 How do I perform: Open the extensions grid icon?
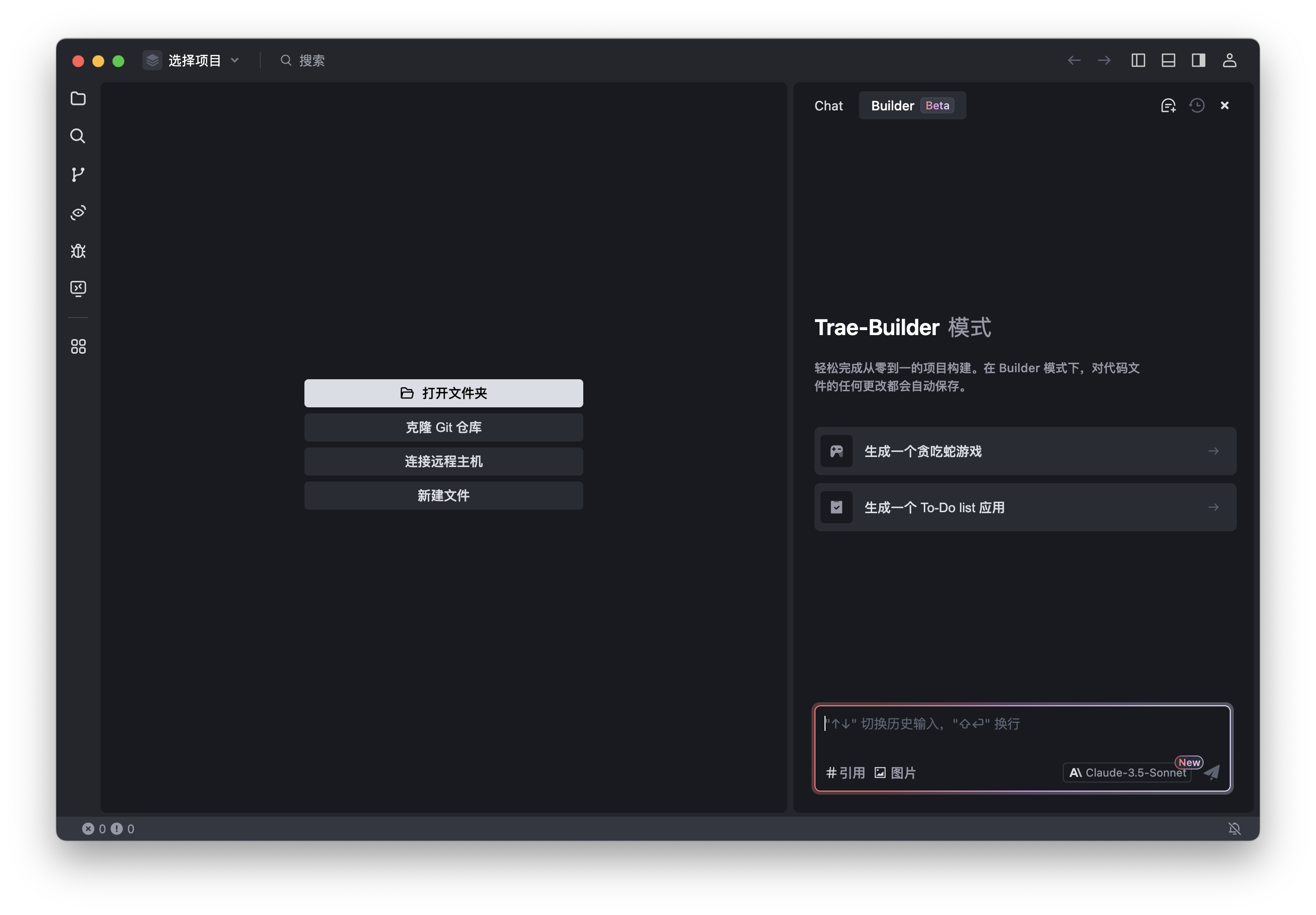coord(78,346)
